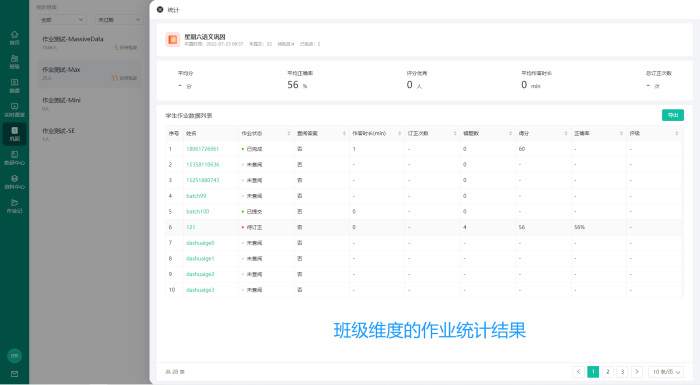
Task: Go to page 2
Action: (x=608, y=372)
